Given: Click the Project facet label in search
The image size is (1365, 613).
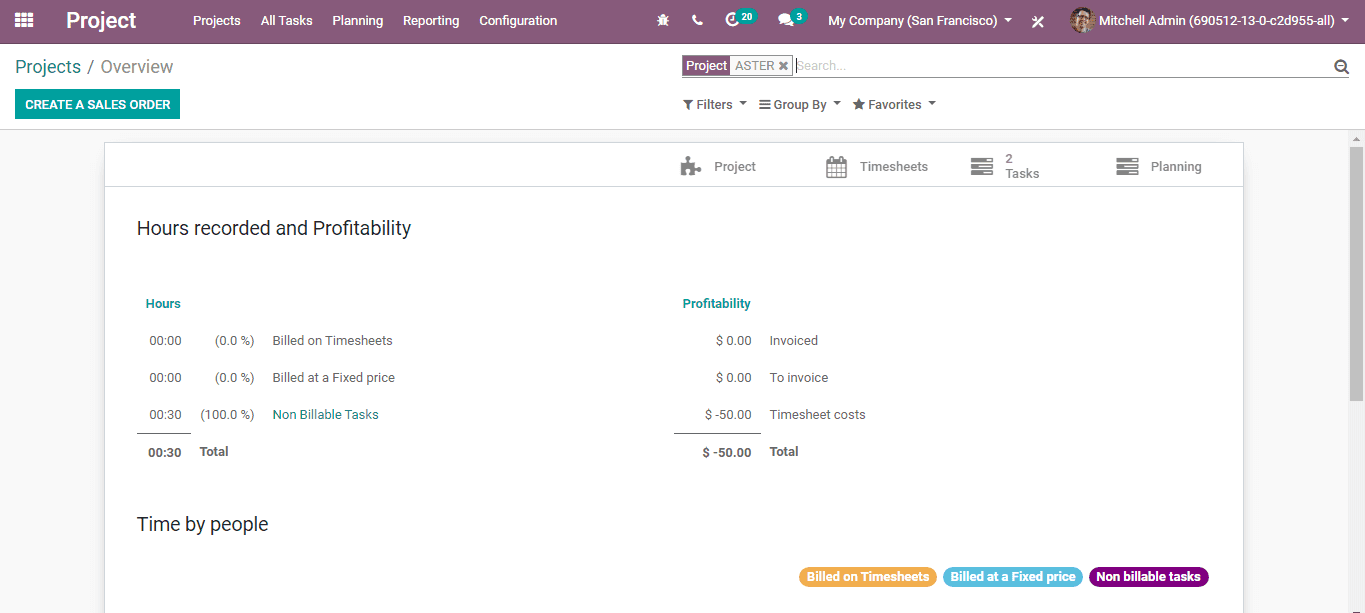Looking at the screenshot, I should 706,66.
